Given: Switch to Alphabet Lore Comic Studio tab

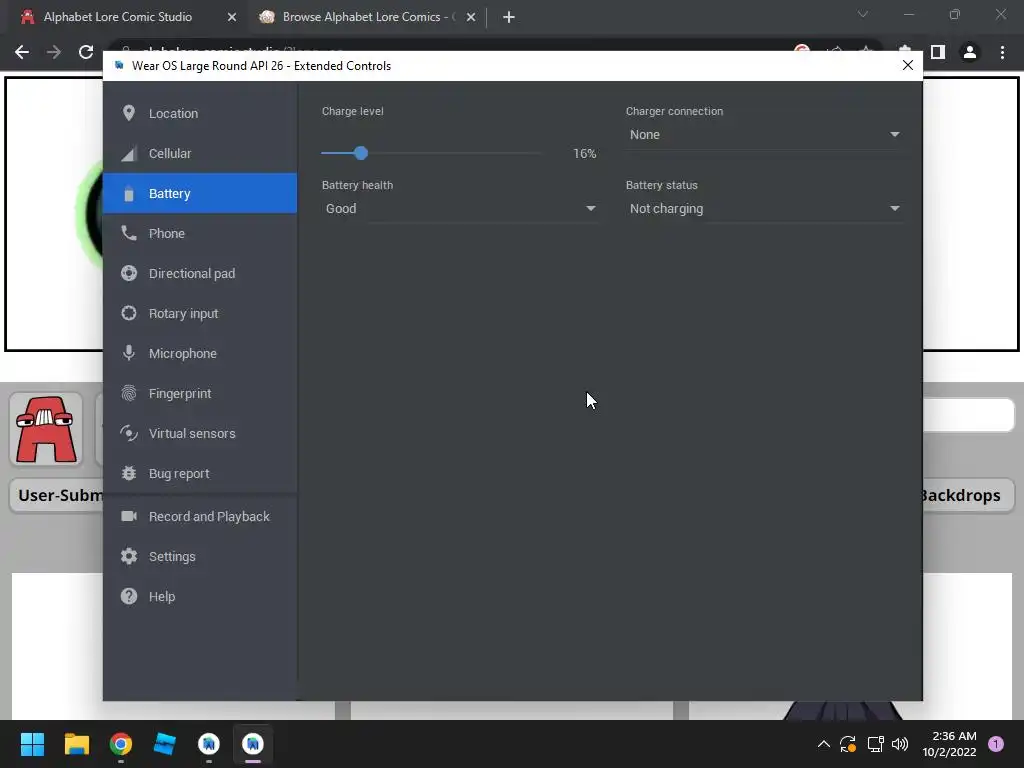Looking at the screenshot, I should tap(123, 17).
